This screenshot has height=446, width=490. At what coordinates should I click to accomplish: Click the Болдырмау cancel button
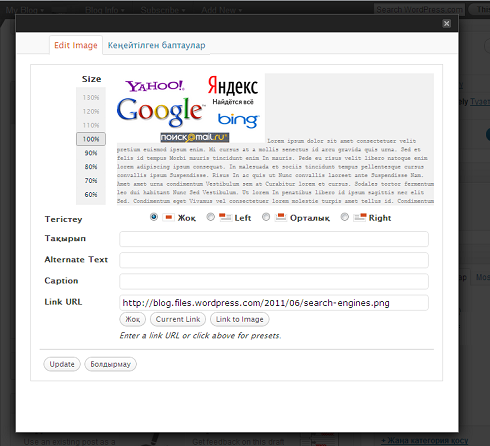click(110, 364)
